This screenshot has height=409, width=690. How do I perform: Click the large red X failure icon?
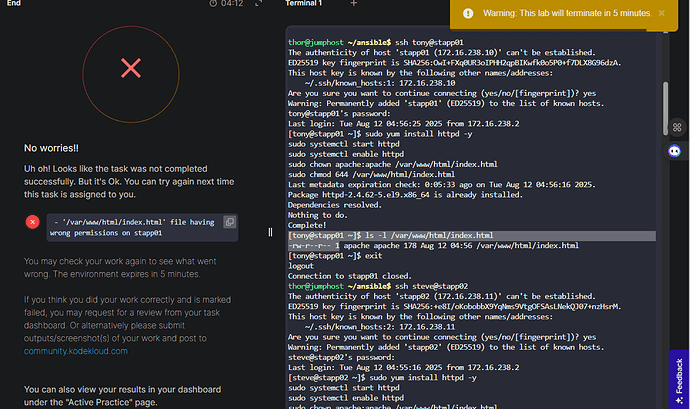(x=130, y=68)
